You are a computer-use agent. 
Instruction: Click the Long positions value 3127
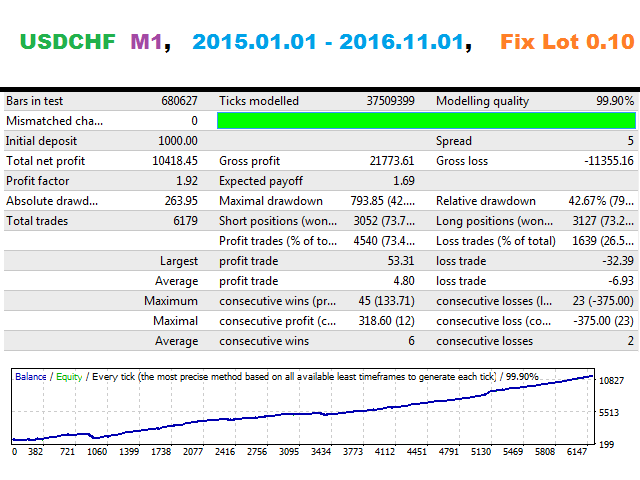(603, 221)
